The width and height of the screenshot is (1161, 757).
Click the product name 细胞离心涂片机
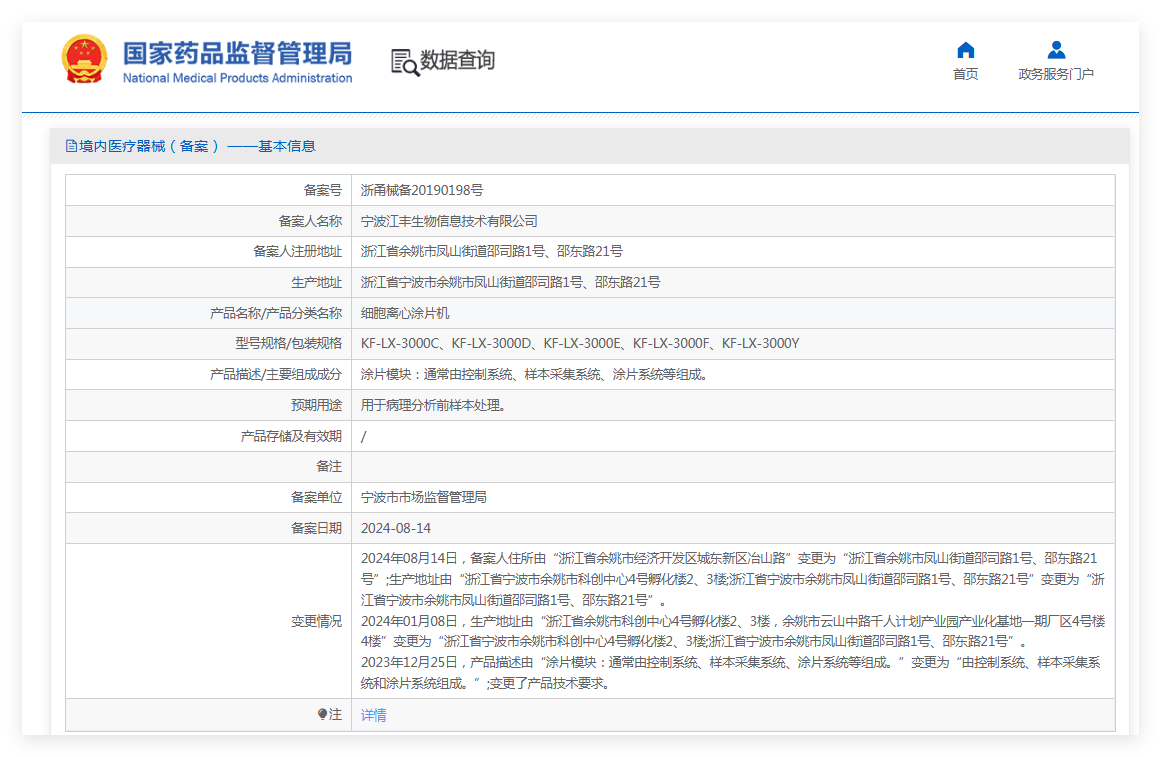tap(405, 313)
